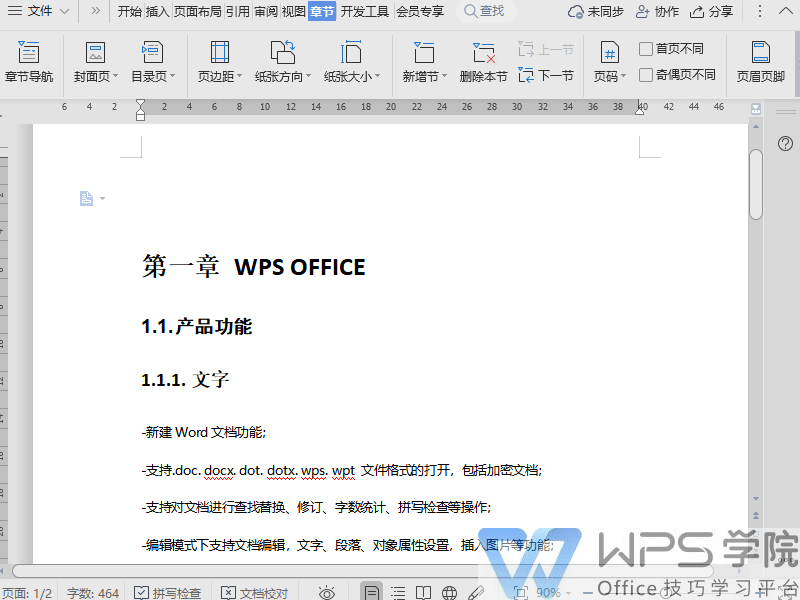Insert a cover page via 封面页 icon
The image size is (800, 600).
pos(95,53)
